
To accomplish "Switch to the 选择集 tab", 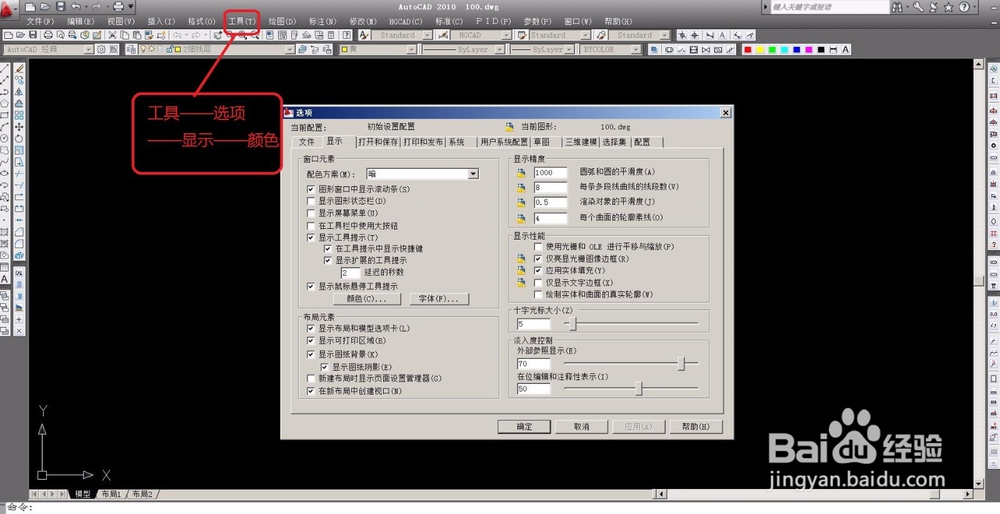I will (615, 142).
